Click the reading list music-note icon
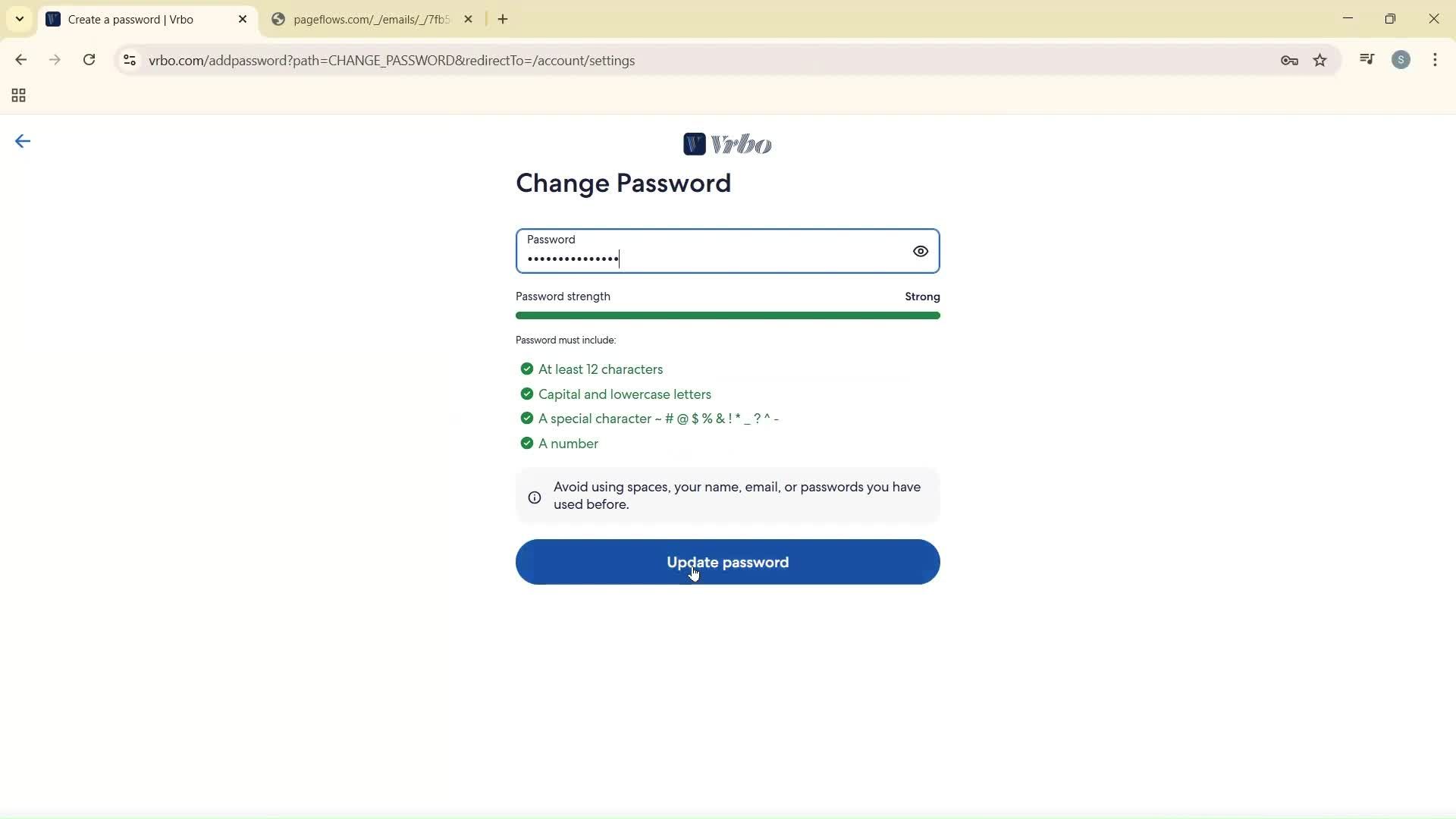This screenshot has width=1456, height=819. click(x=1367, y=59)
